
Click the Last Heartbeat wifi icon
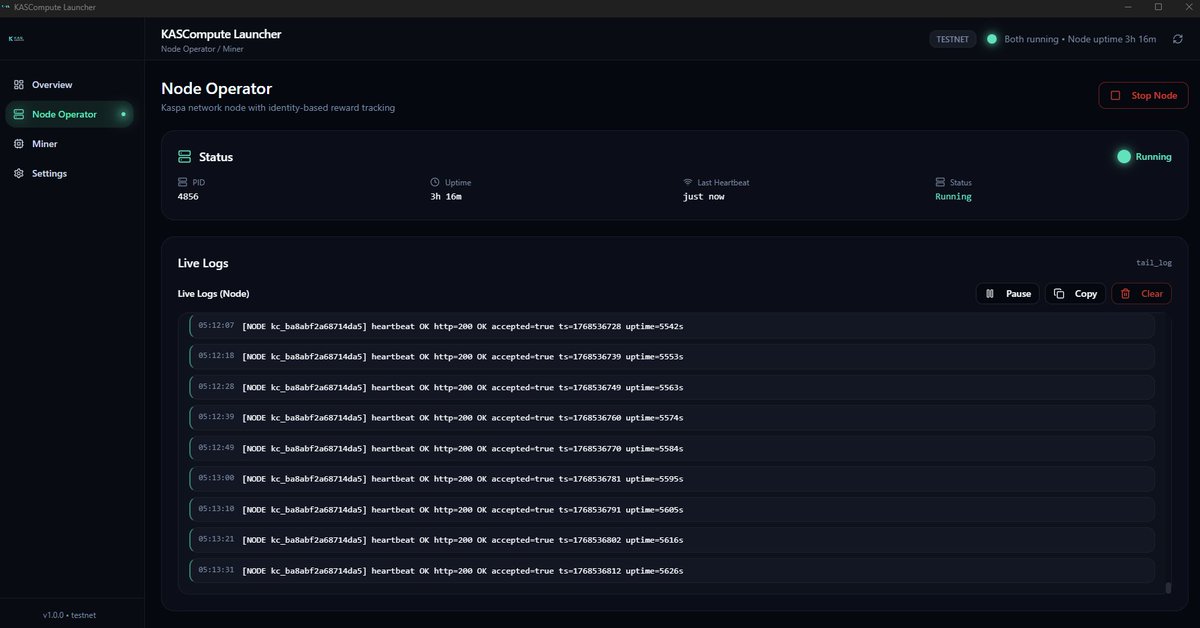pyautogui.click(x=688, y=183)
